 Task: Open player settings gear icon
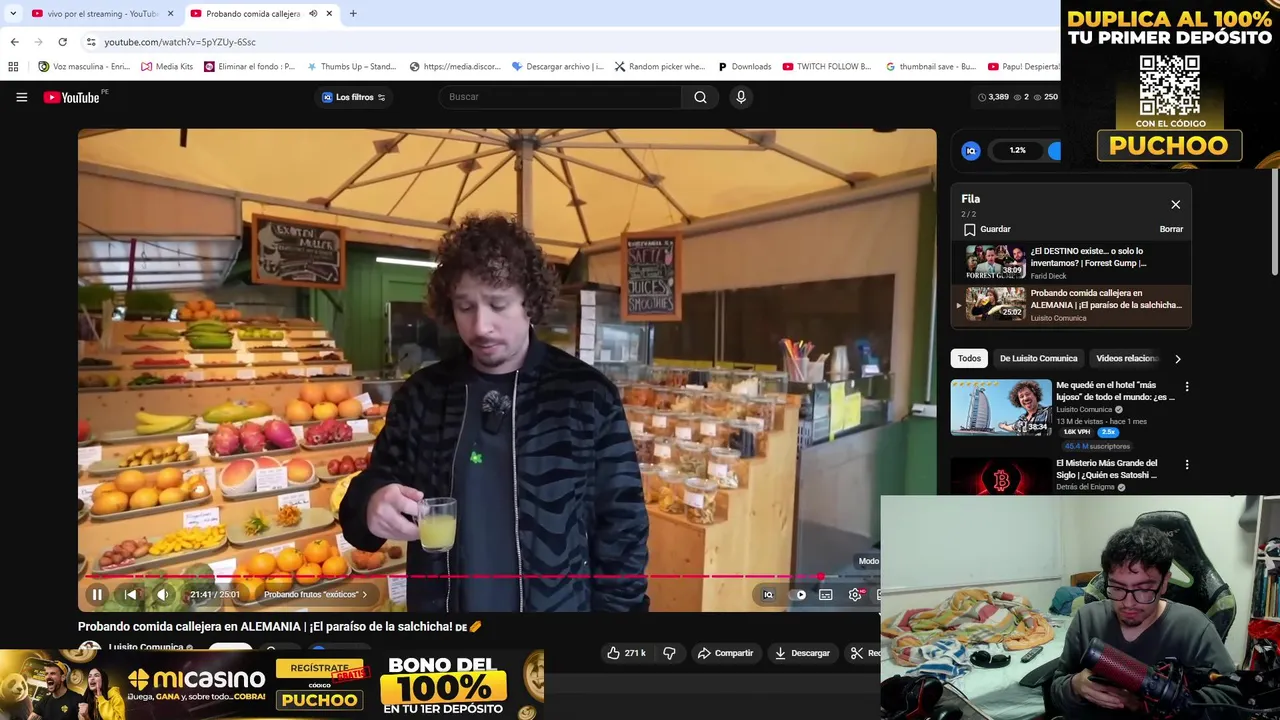(x=855, y=595)
